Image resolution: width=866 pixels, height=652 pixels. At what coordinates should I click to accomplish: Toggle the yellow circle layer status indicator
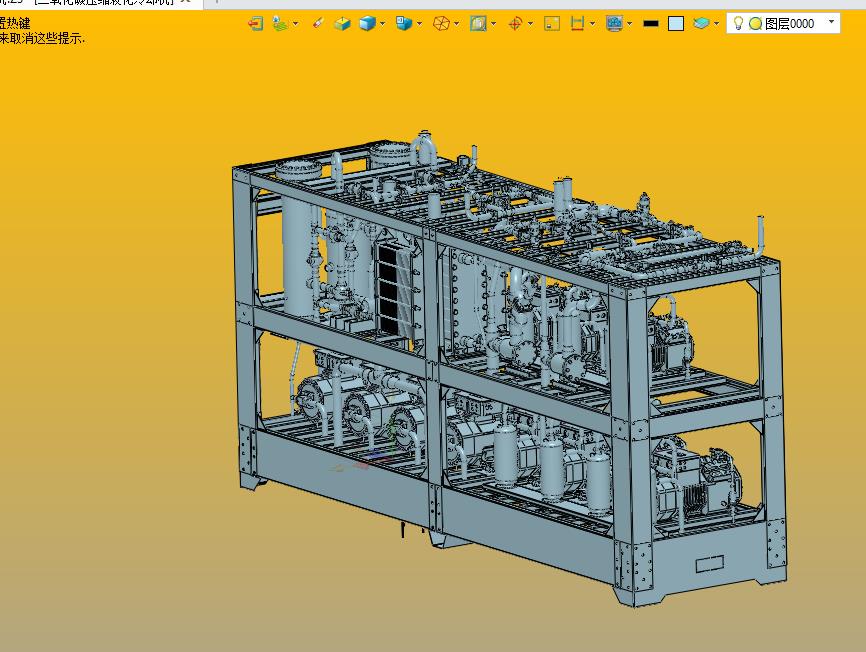coord(755,23)
